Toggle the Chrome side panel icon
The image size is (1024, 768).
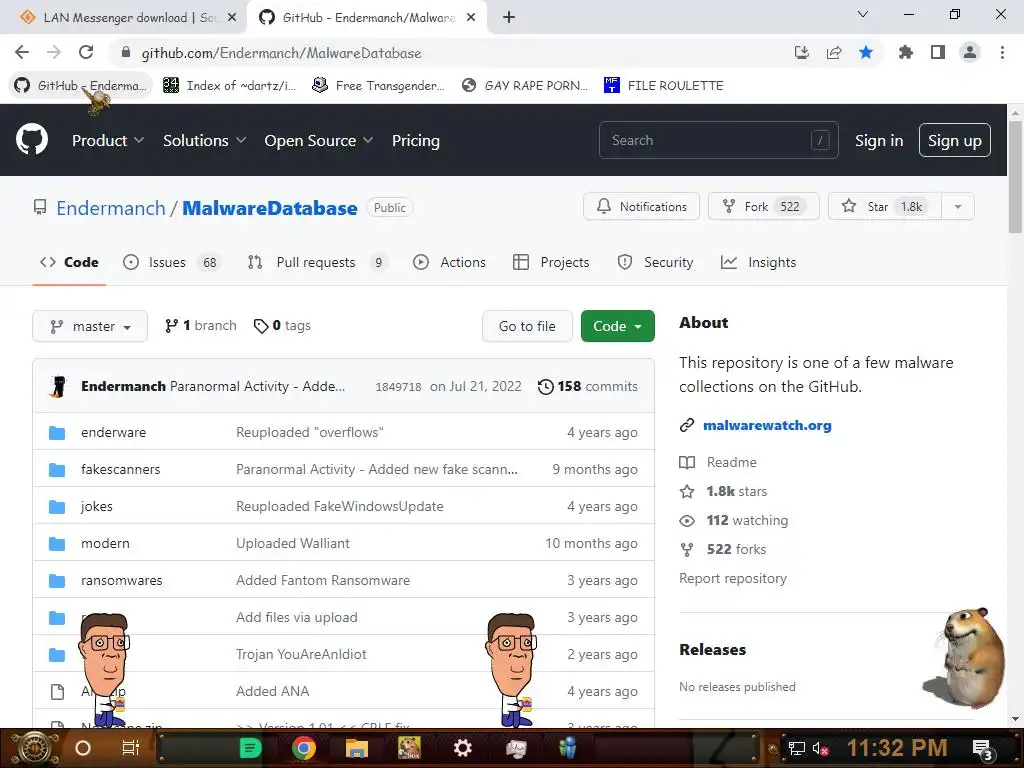tap(938, 52)
